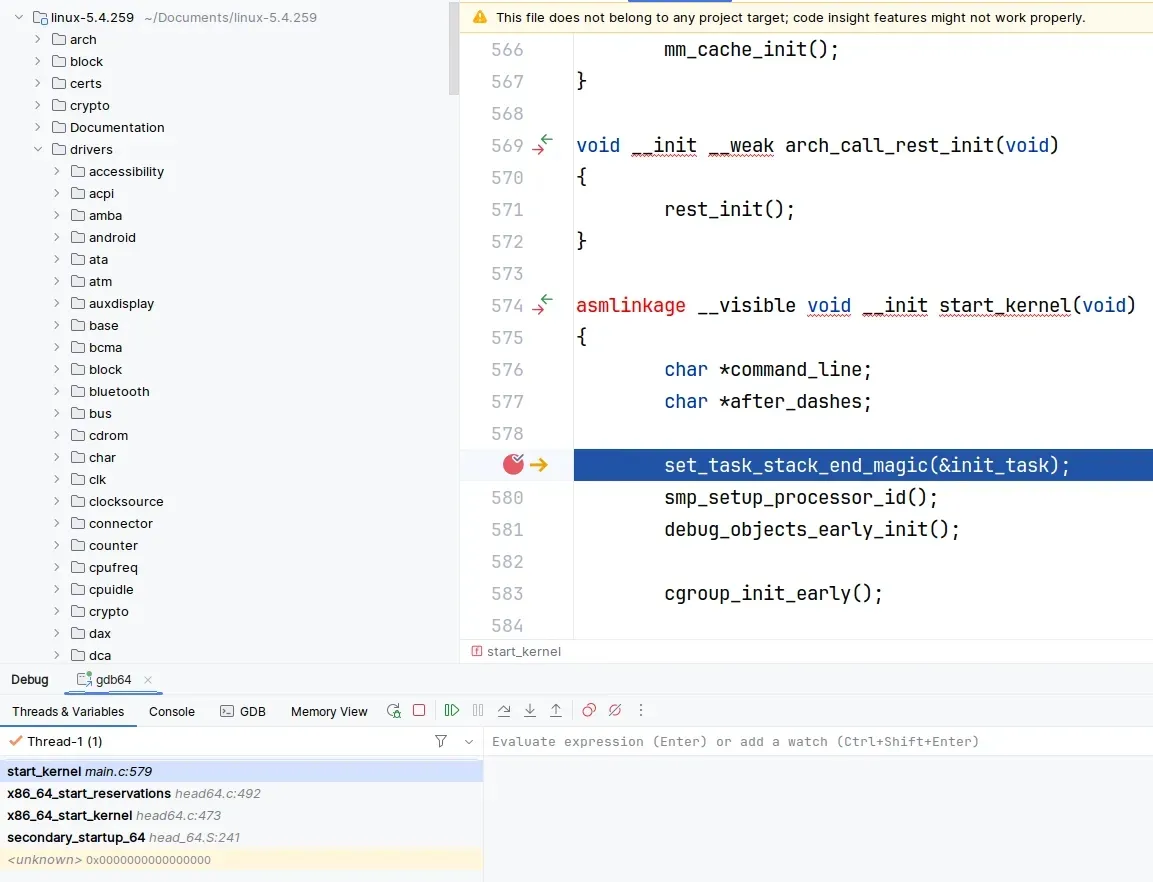Toggle Mute Breakpoints
Image resolution: width=1153 pixels, height=882 pixels.
coord(615,711)
